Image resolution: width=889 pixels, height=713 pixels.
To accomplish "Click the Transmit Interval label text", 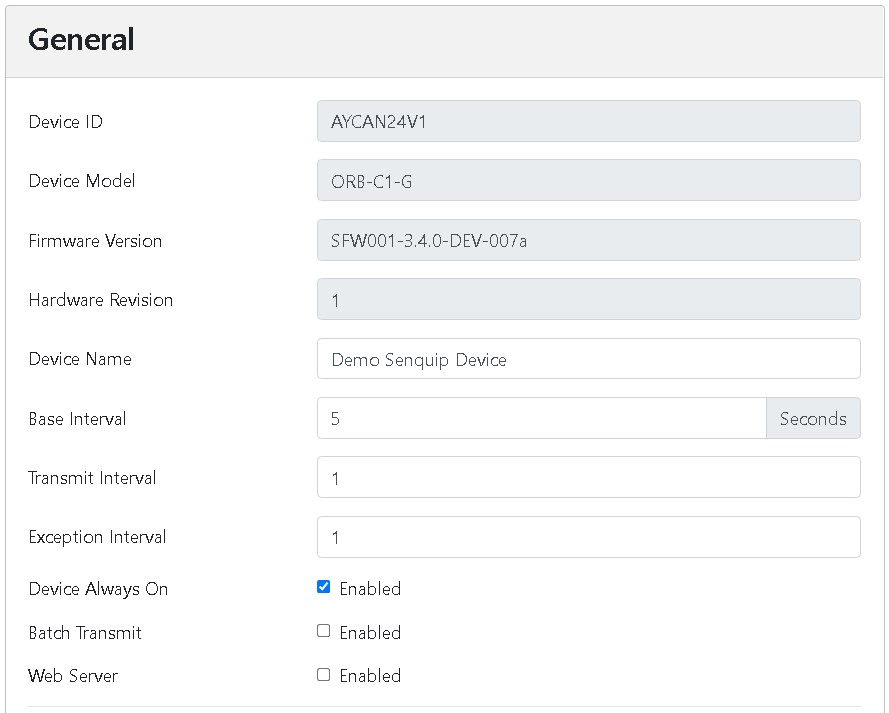I will click(92, 478).
